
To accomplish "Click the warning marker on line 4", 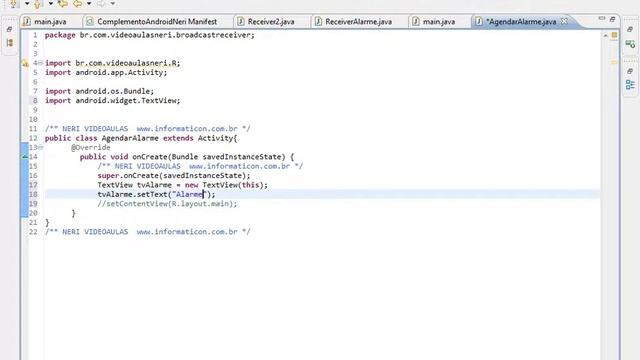I will (x=25, y=63).
